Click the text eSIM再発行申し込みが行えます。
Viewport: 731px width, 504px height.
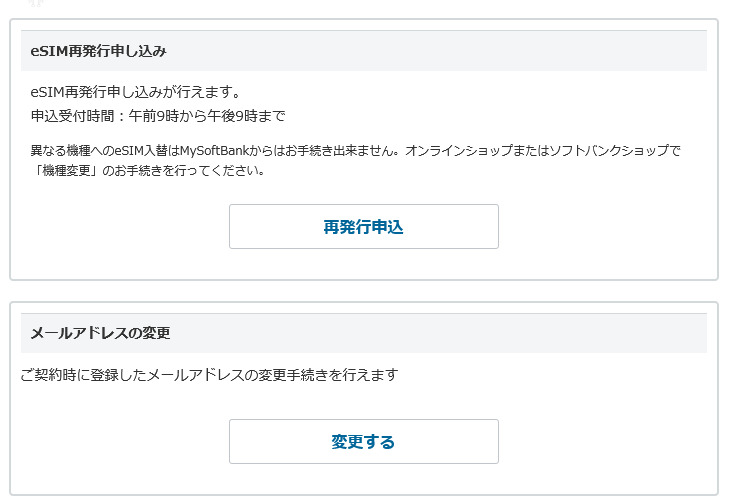(x=135, y=93)
